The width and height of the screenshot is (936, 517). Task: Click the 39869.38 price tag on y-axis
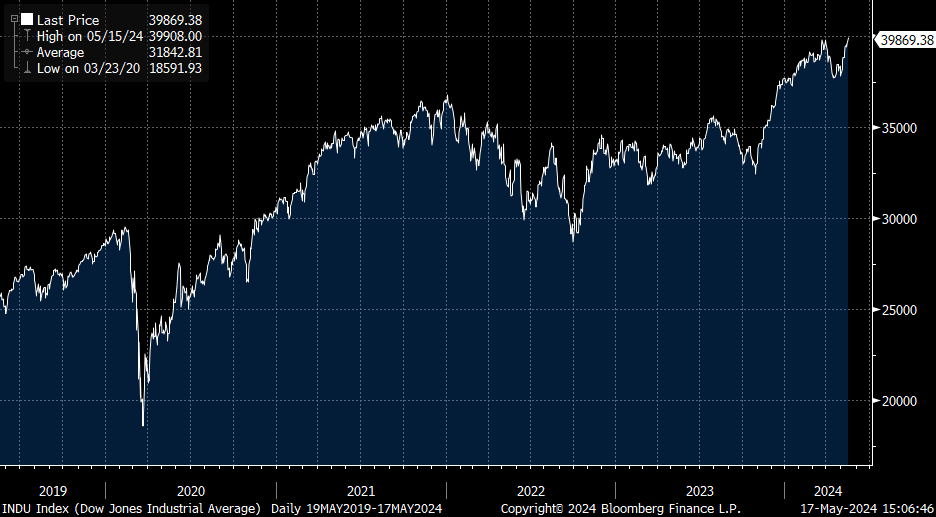(905, 40)
